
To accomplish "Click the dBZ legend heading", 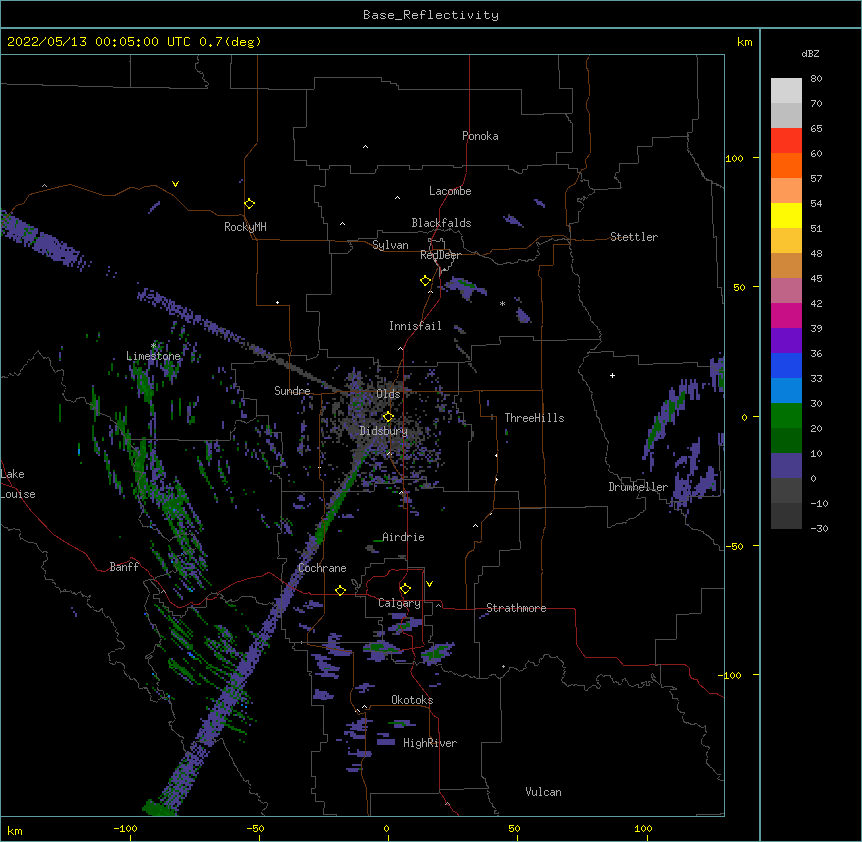I will 810,54.
